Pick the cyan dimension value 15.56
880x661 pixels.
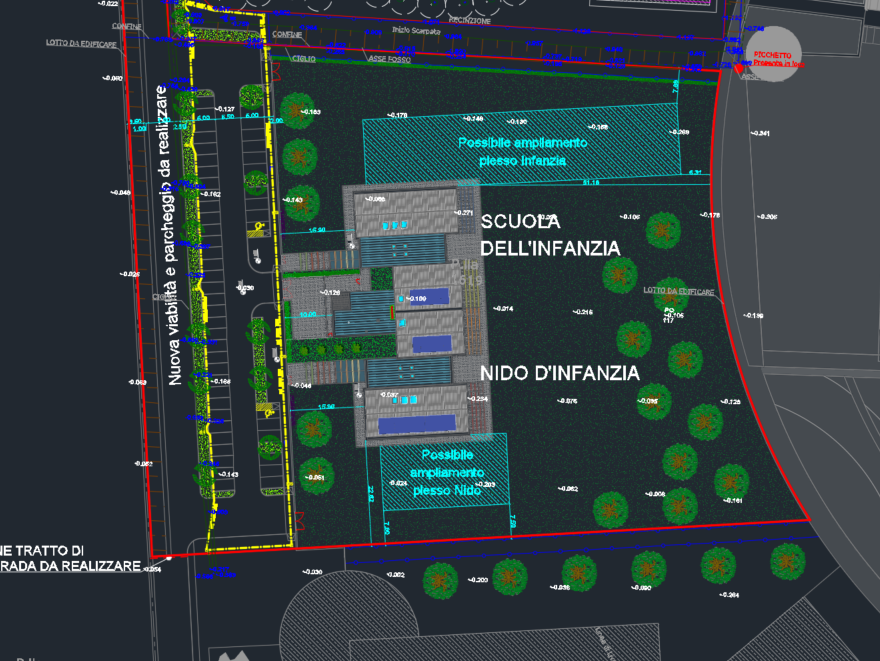[x=326, y=407]
